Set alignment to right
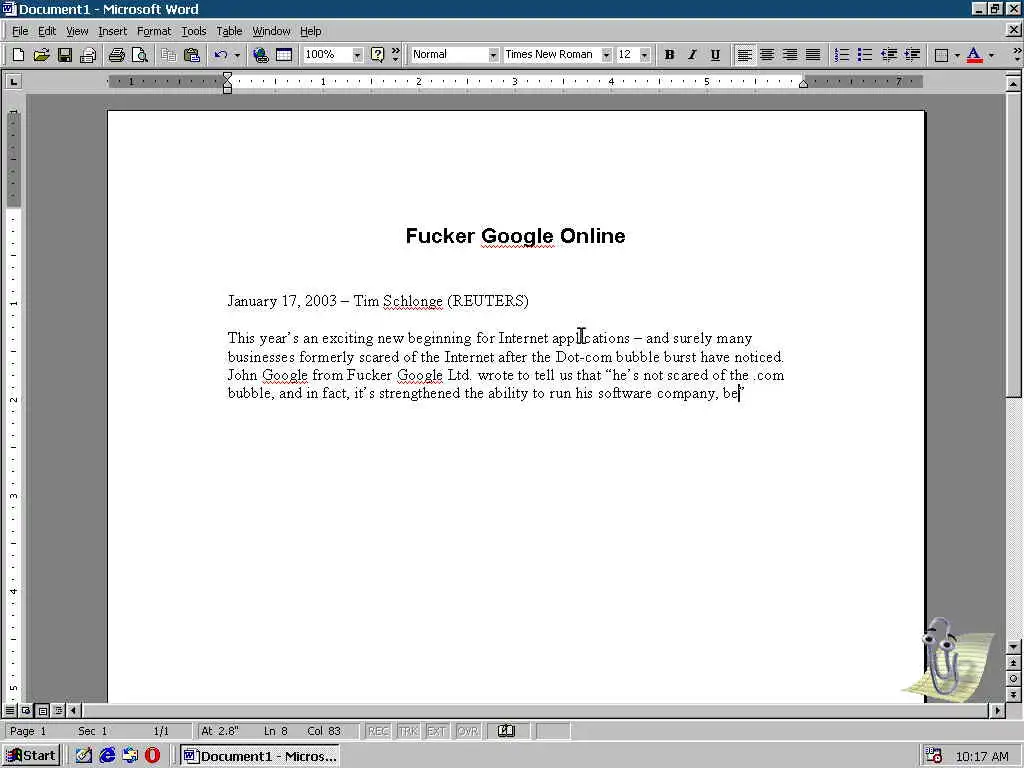 click(790, 55)
